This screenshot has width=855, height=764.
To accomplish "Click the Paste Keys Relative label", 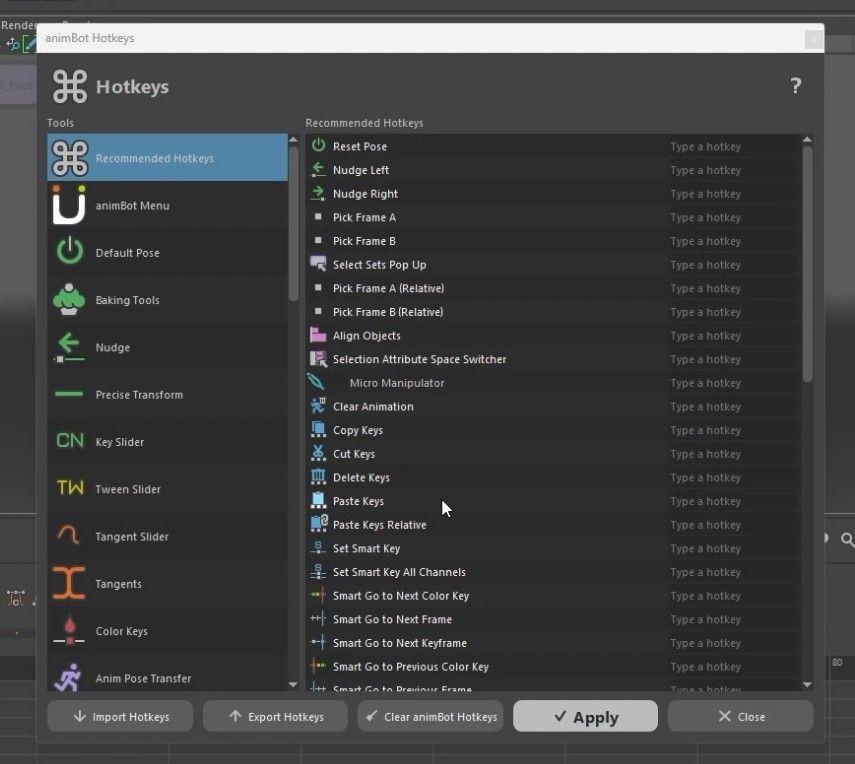I will coord(380,525).
